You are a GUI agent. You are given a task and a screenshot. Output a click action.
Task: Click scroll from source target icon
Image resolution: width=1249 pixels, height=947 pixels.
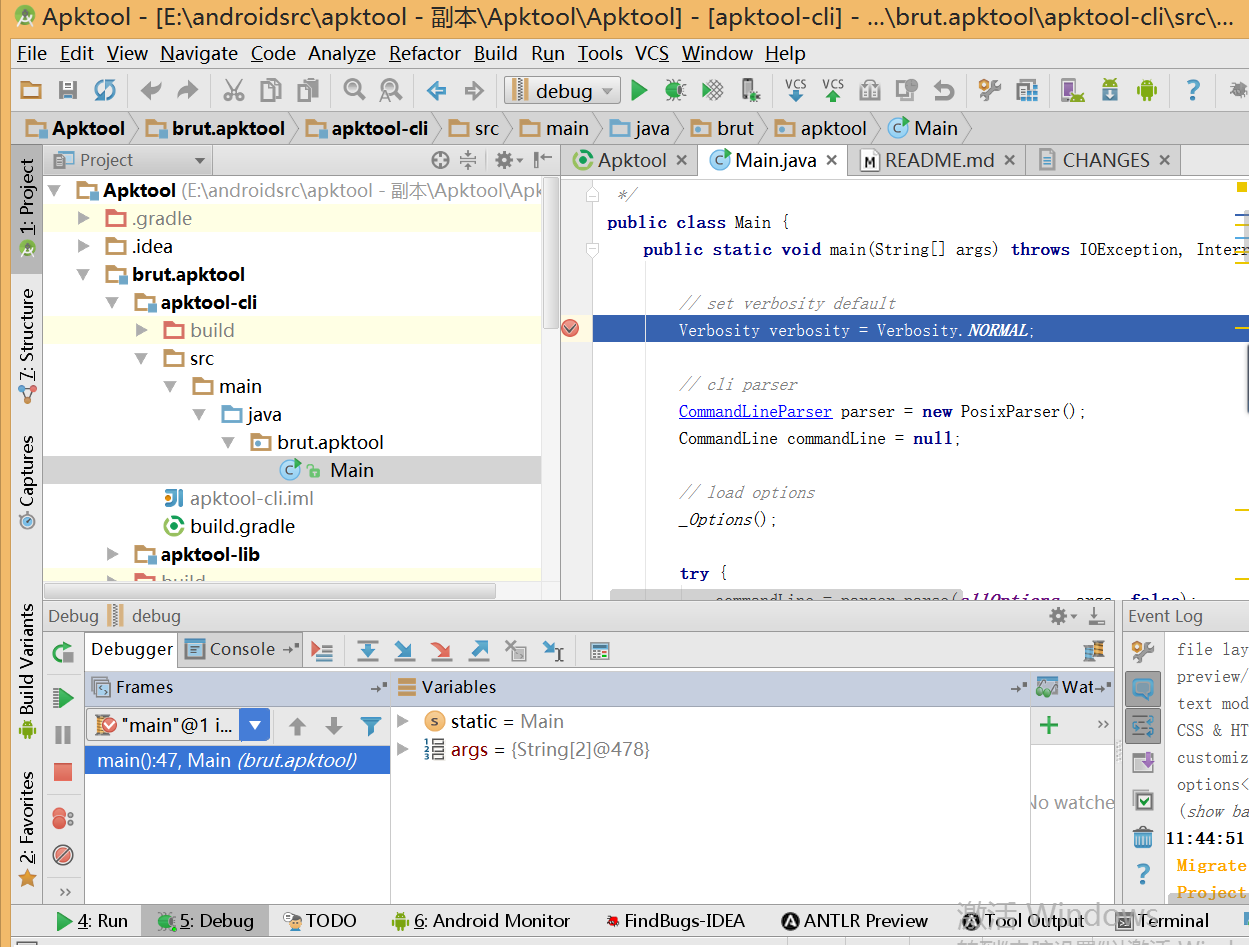pyautogui.click(x=440, y=160)
